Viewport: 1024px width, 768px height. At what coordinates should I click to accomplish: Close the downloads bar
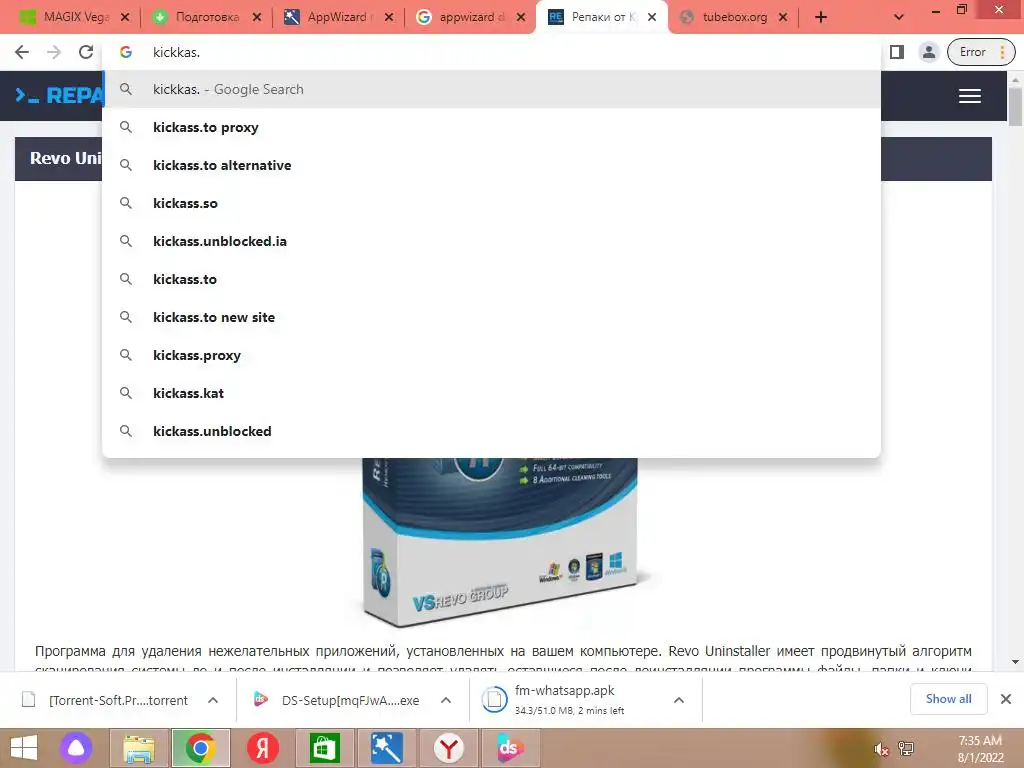(x=1006, y=699)
